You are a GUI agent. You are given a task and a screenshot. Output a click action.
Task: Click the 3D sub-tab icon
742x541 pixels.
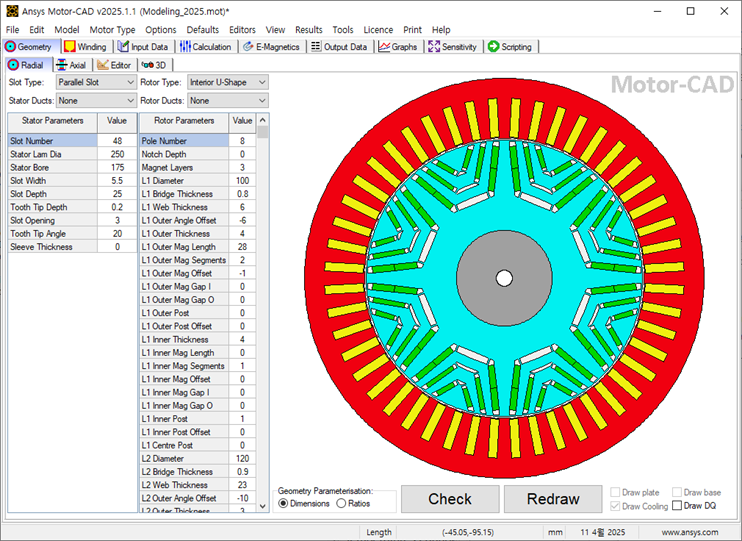pyautogui.click(x=147, y=65)
